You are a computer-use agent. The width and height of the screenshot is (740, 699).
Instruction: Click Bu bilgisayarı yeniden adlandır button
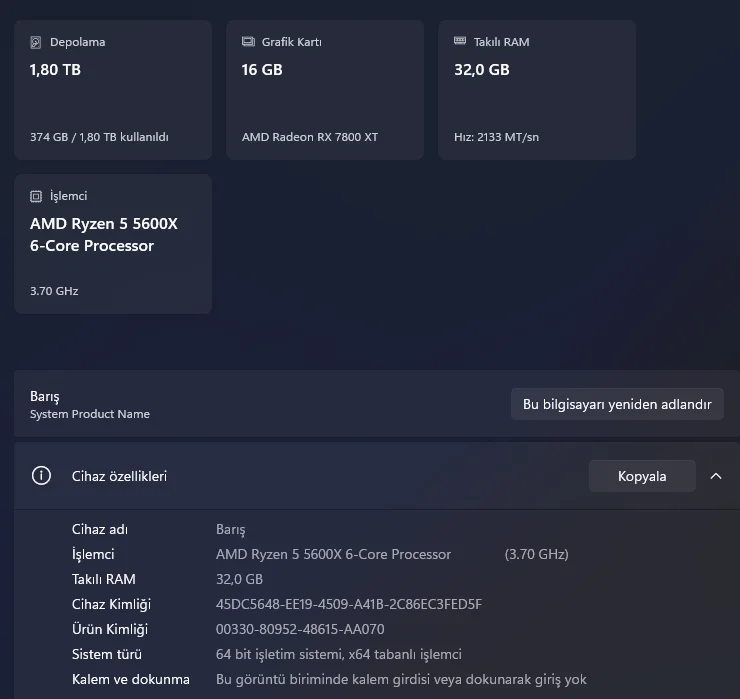pos(617,404)
